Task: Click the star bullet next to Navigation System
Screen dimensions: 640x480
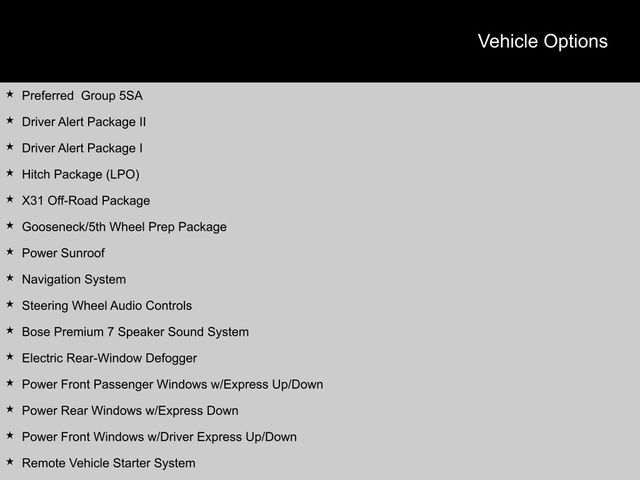Action: pos(10,278)
